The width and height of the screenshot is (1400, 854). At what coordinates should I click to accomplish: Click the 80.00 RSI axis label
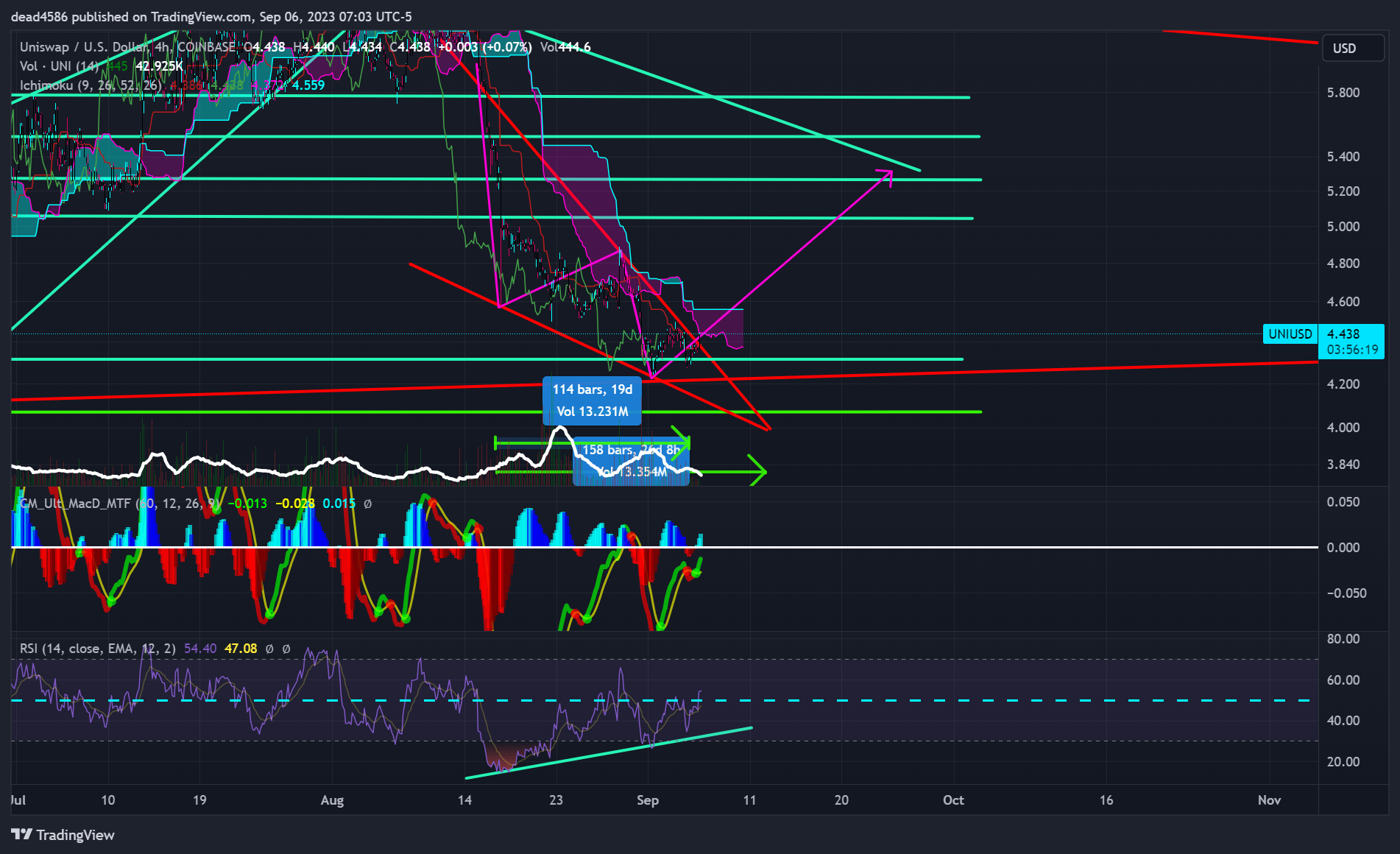tap(1343, 638)
